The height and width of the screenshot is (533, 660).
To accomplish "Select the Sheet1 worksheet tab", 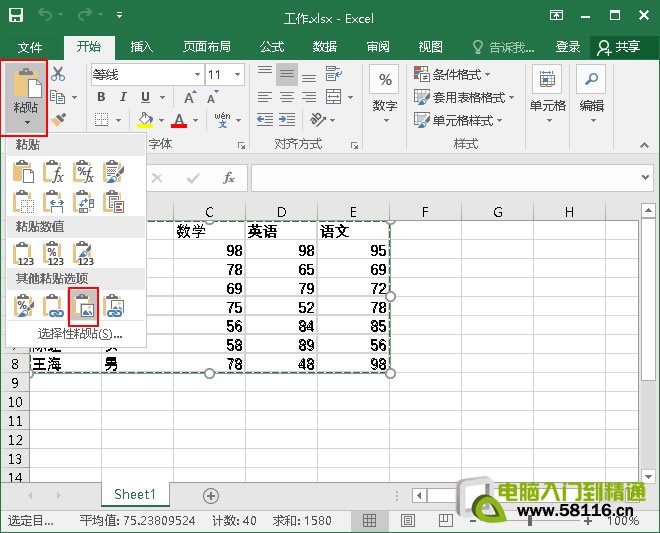I will pos(135,494).
